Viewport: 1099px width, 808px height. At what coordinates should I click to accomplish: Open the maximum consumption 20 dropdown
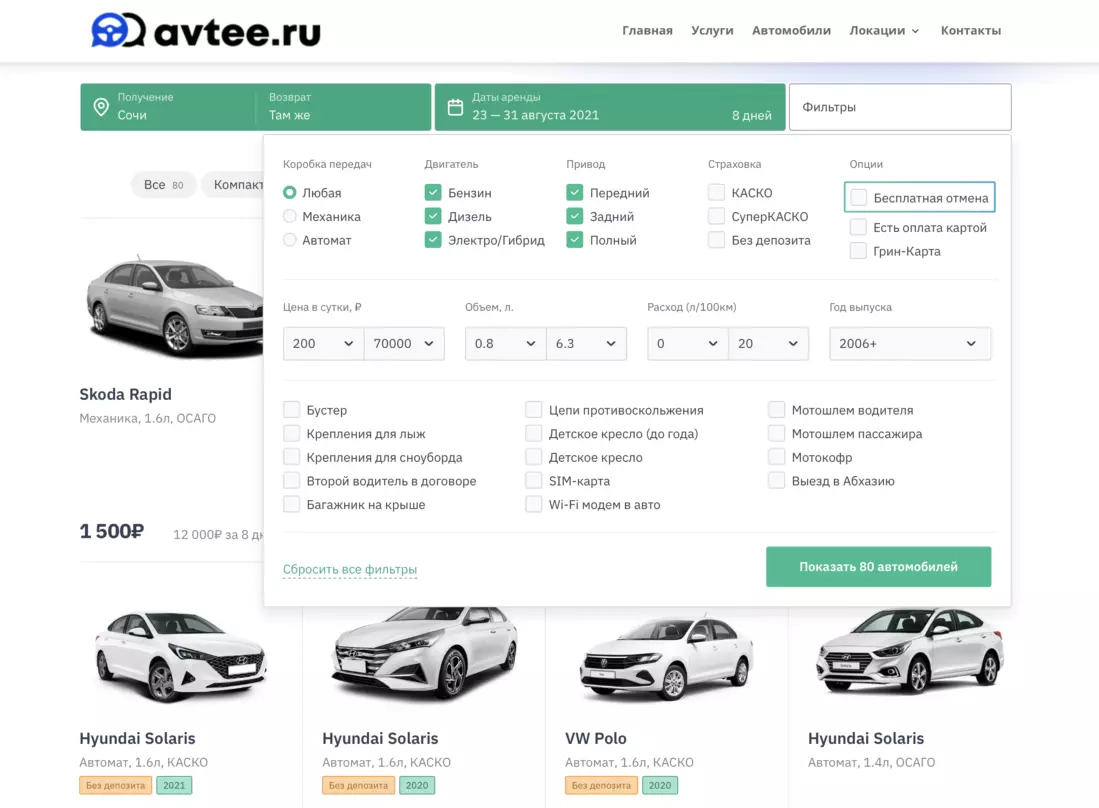768,343
